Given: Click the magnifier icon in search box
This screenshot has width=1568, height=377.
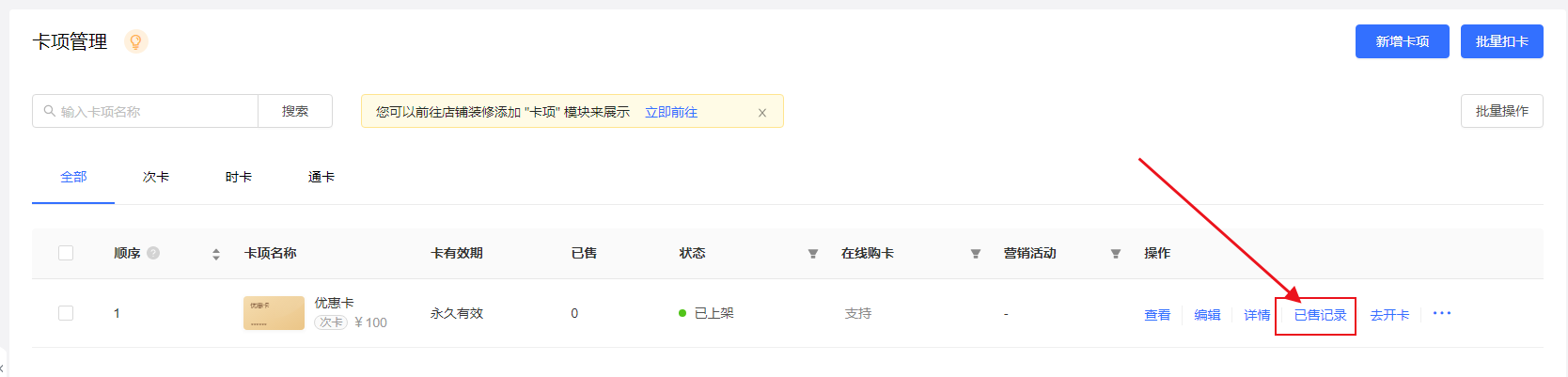Looking at the screenshot, I should 50,111.
